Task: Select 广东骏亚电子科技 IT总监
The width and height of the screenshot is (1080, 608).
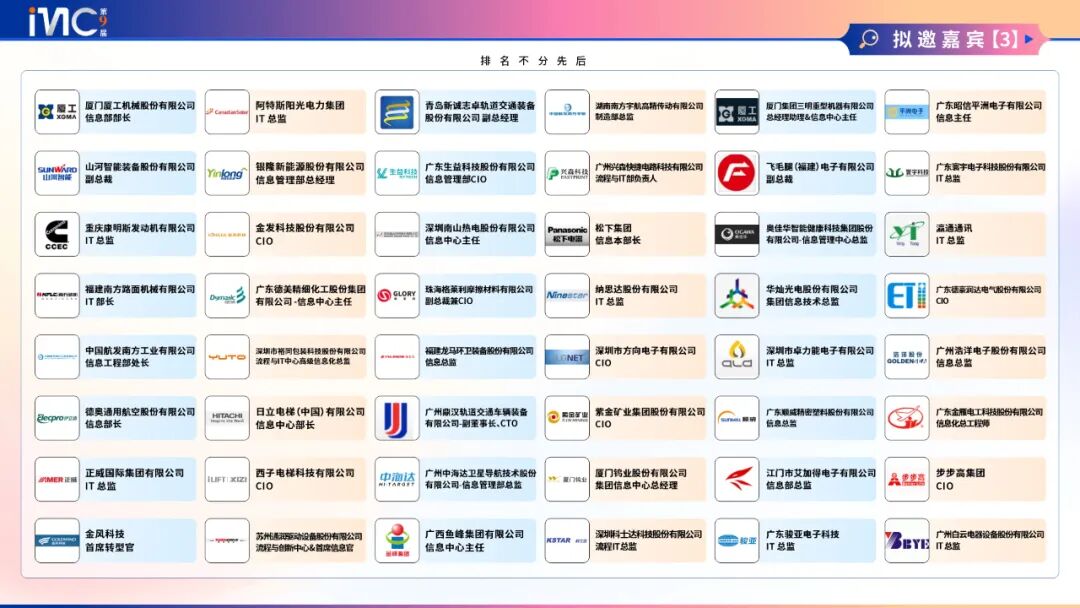Action: 802,541
